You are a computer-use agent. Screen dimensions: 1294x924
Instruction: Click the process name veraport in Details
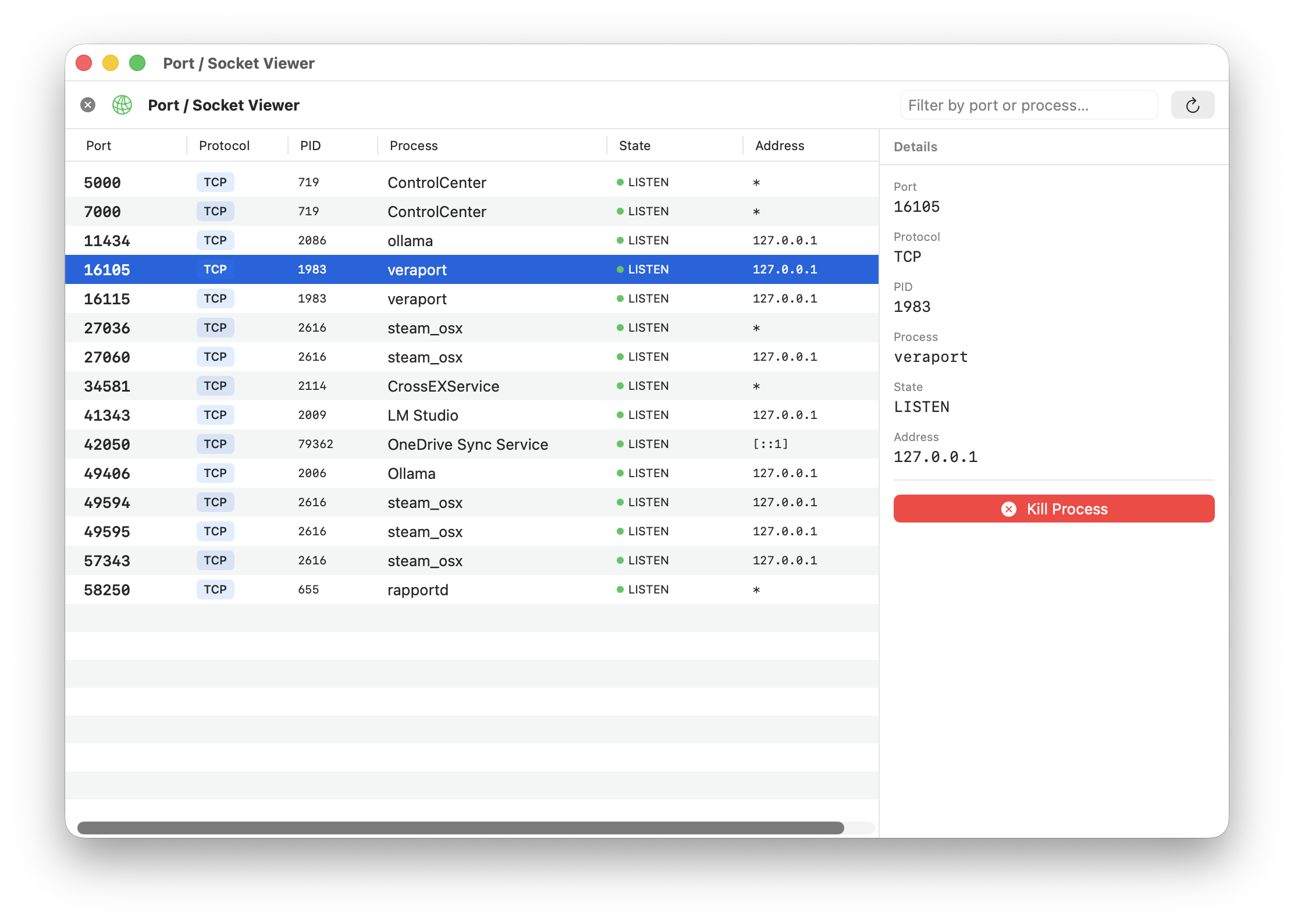coord(931,357)
